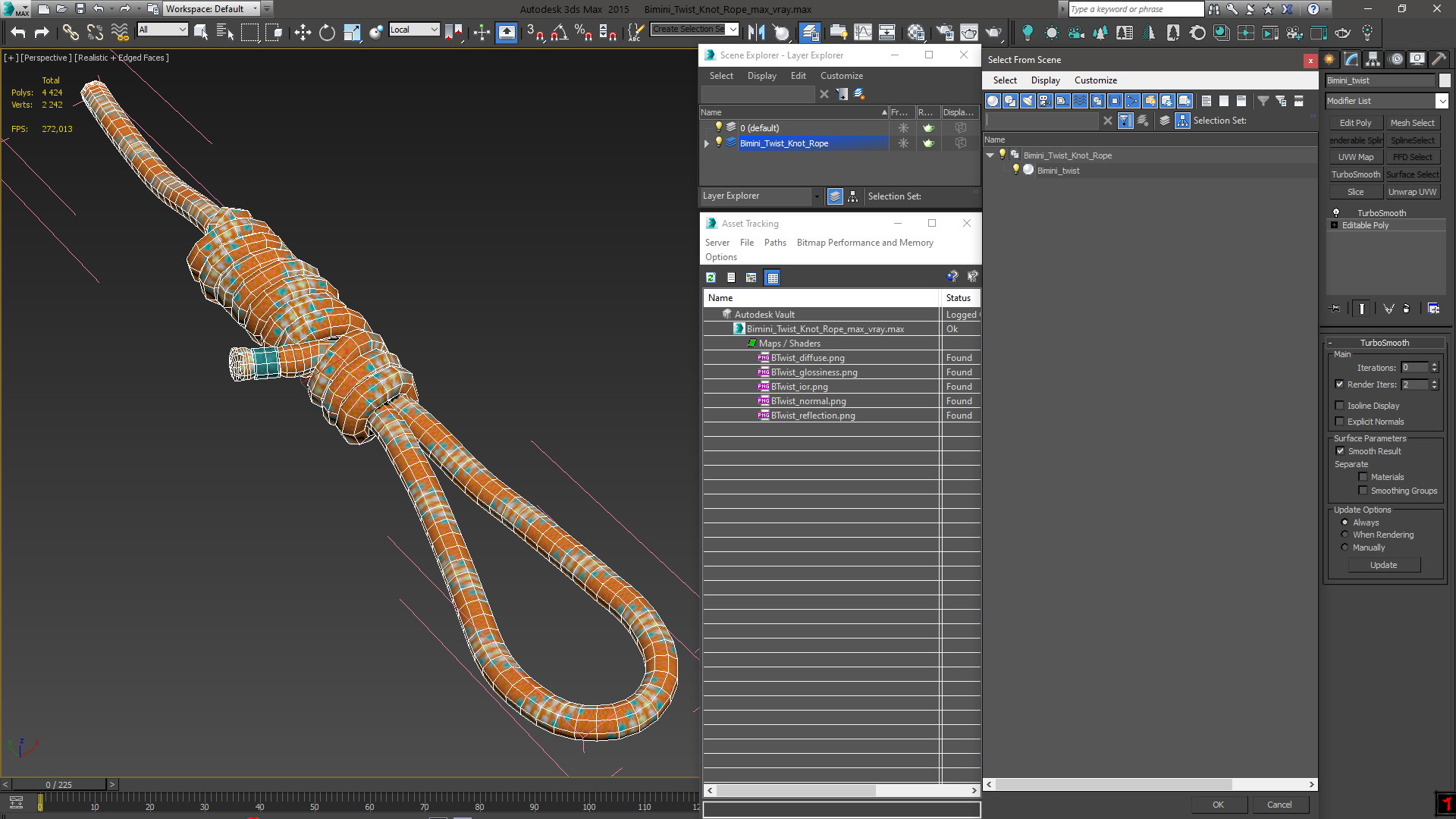This screenshot has height=819, width=1456.
Task: Enable the Explicit Normals checkbox
Action: pos(1339,422)
